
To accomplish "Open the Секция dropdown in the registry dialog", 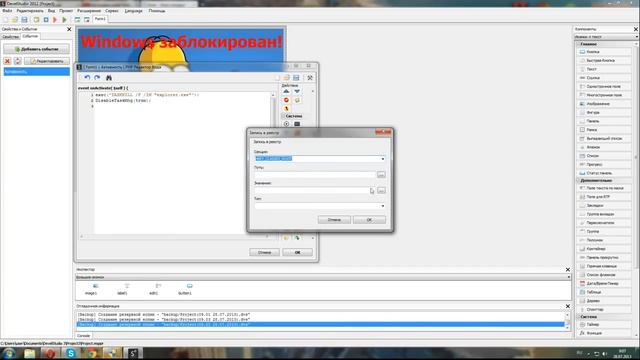I will [382, 159].
